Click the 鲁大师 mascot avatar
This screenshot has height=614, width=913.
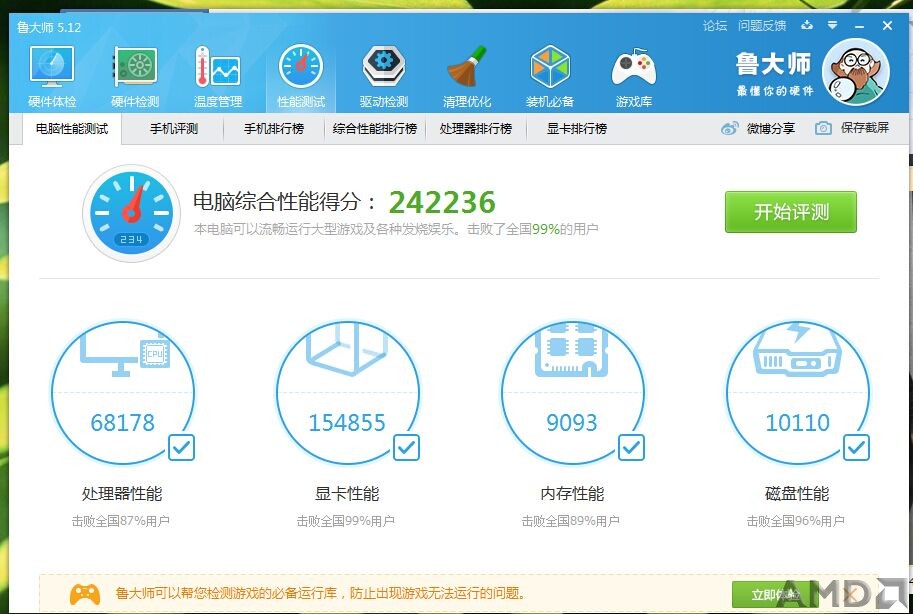[x=855, y=72]
